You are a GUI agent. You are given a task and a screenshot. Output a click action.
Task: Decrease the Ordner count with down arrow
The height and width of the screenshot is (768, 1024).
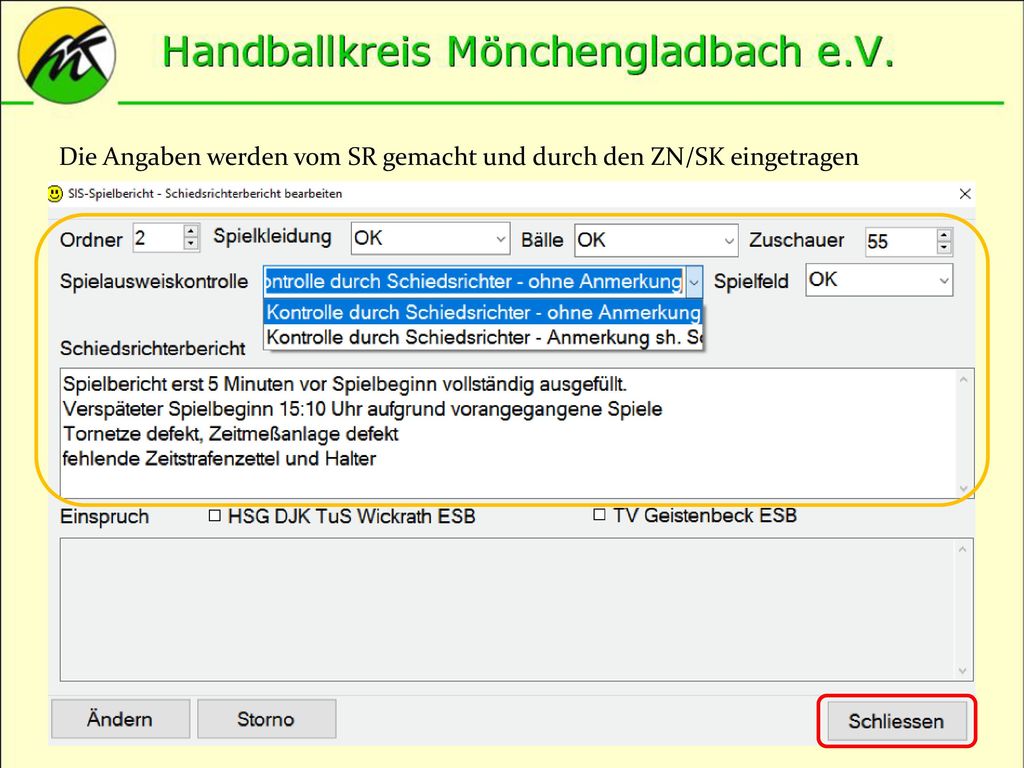tap(191, 244)
